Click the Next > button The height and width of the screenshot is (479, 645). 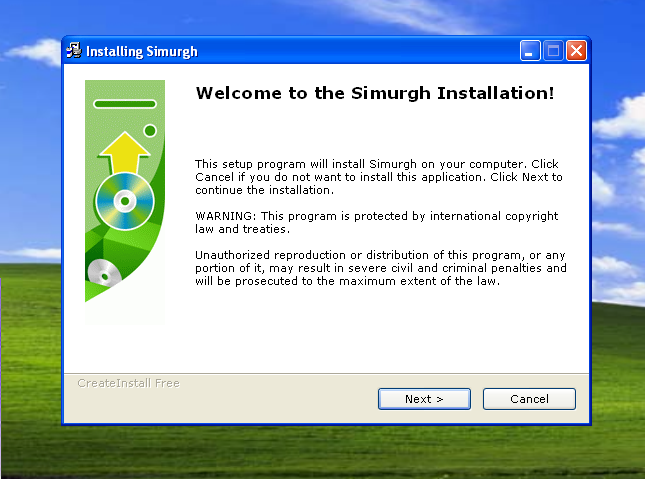click(x=423, y=399)
